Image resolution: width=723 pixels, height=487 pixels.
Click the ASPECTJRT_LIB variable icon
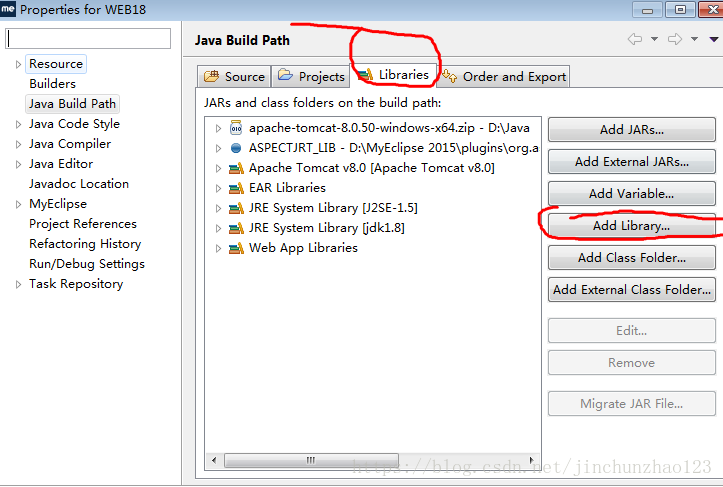(x=236, y=148)
